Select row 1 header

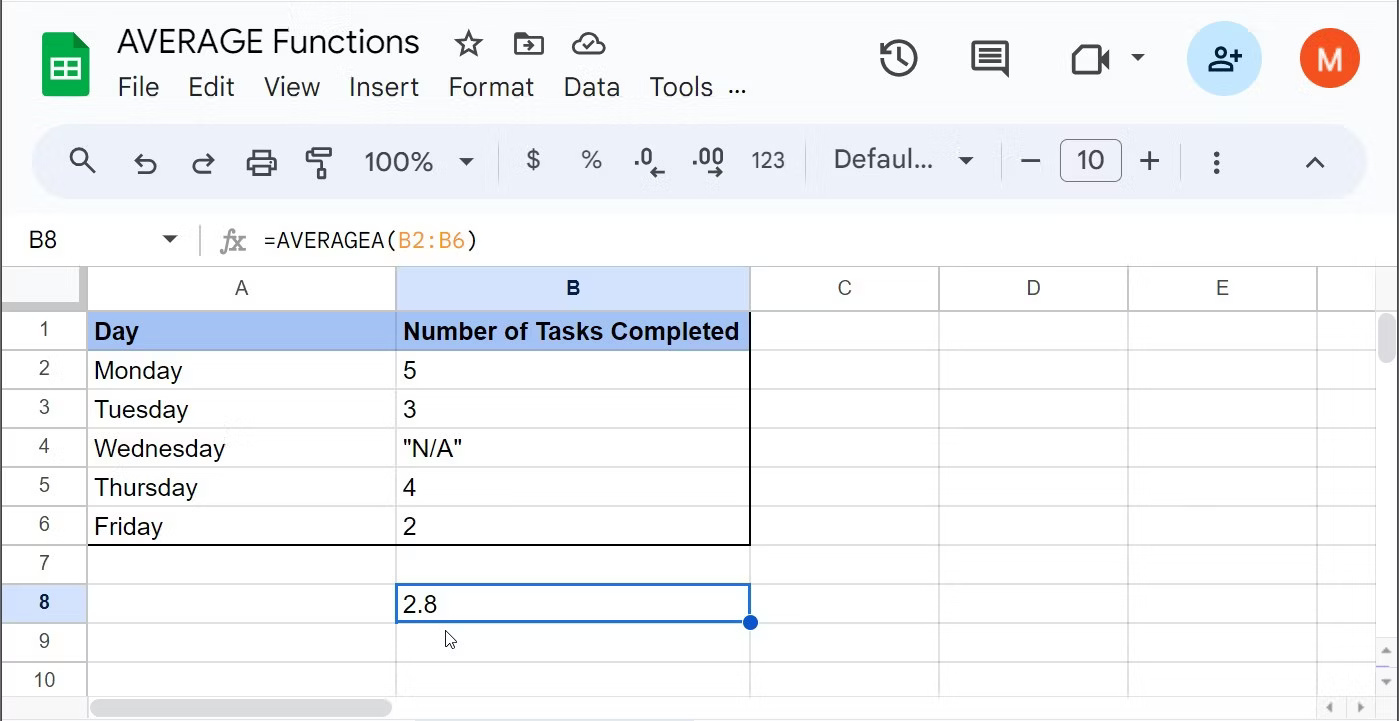click(44, 330)
